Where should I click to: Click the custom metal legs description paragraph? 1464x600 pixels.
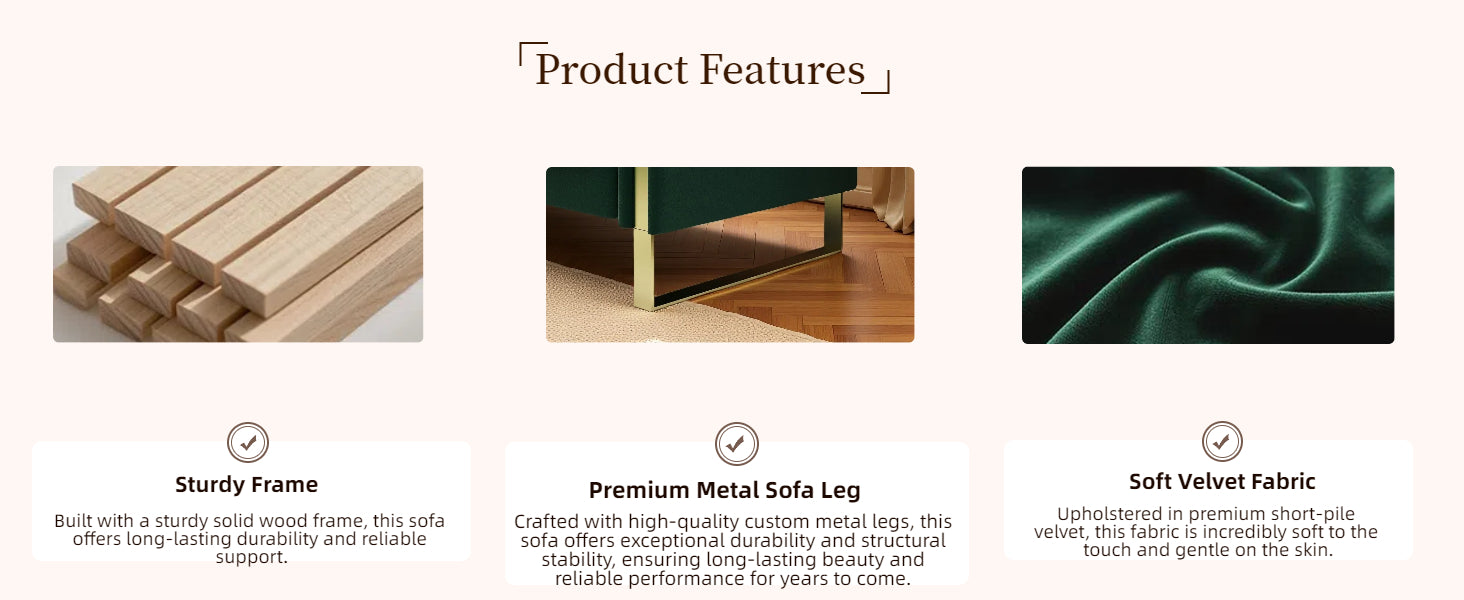tap(733, 550)
